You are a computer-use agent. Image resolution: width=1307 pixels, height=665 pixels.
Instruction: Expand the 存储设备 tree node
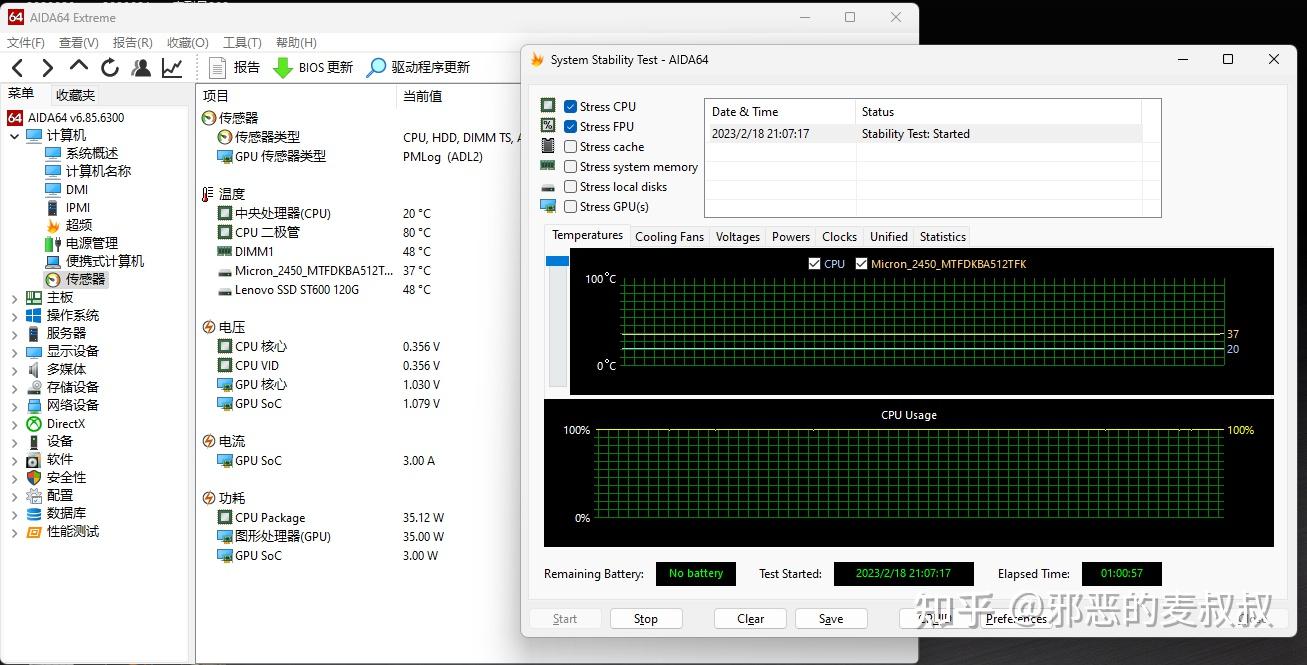[14, 387]
